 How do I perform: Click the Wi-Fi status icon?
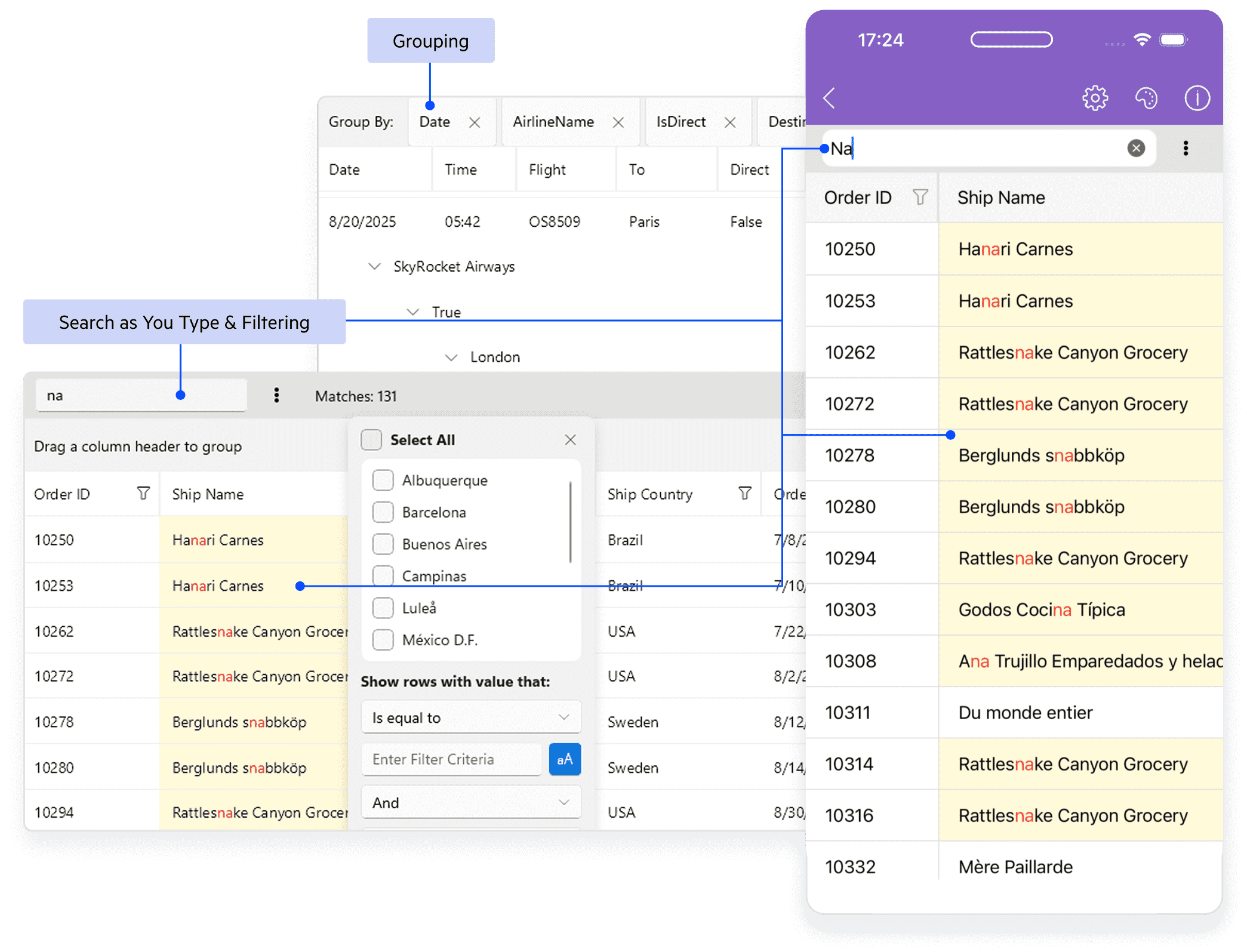coord(1142,39)
